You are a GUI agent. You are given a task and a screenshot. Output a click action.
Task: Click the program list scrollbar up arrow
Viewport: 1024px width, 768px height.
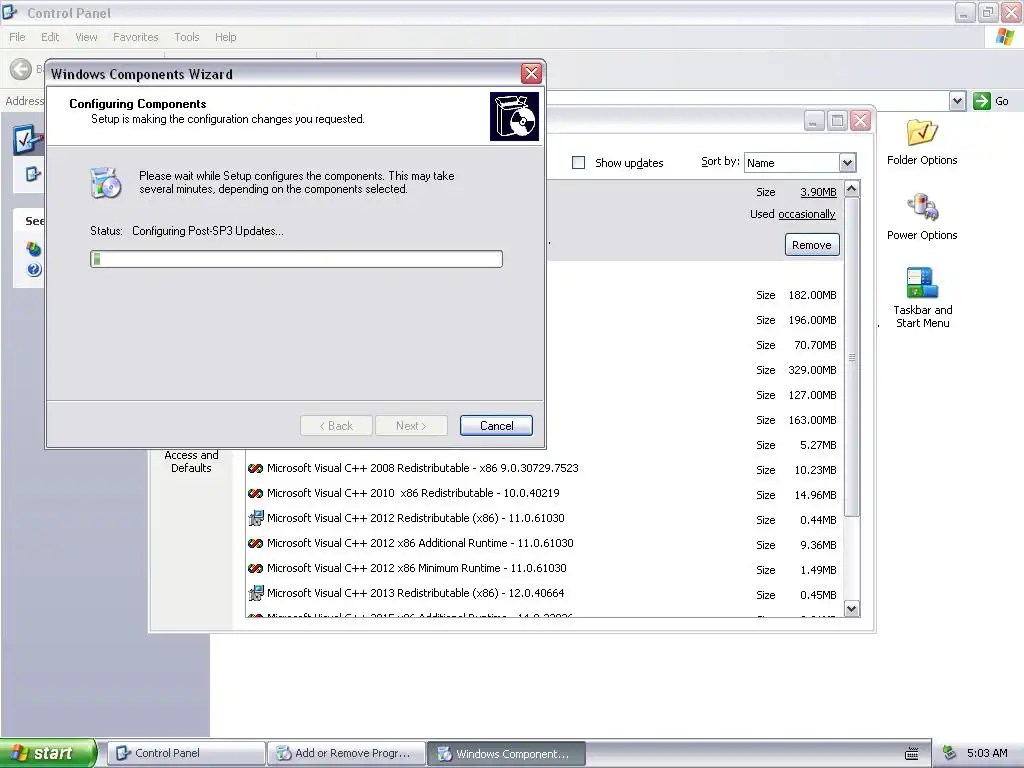coord(852,189)
